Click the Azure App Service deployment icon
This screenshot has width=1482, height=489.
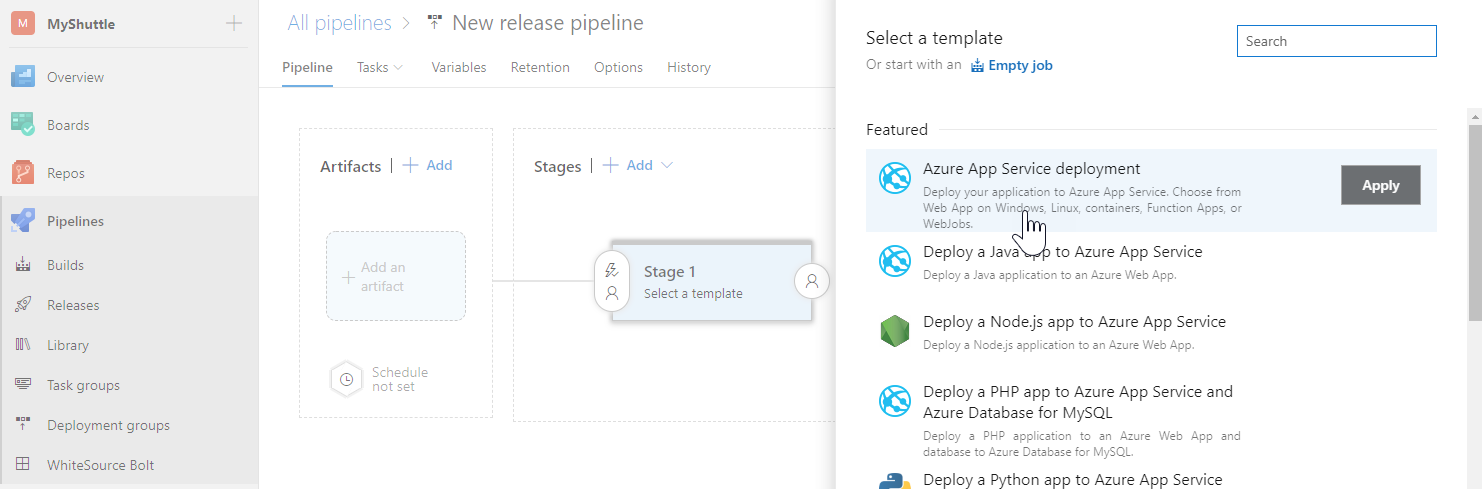pos(895,178)
